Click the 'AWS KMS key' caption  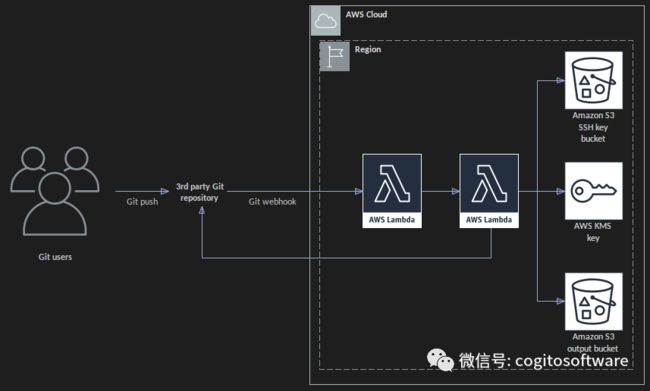[593, 232]
